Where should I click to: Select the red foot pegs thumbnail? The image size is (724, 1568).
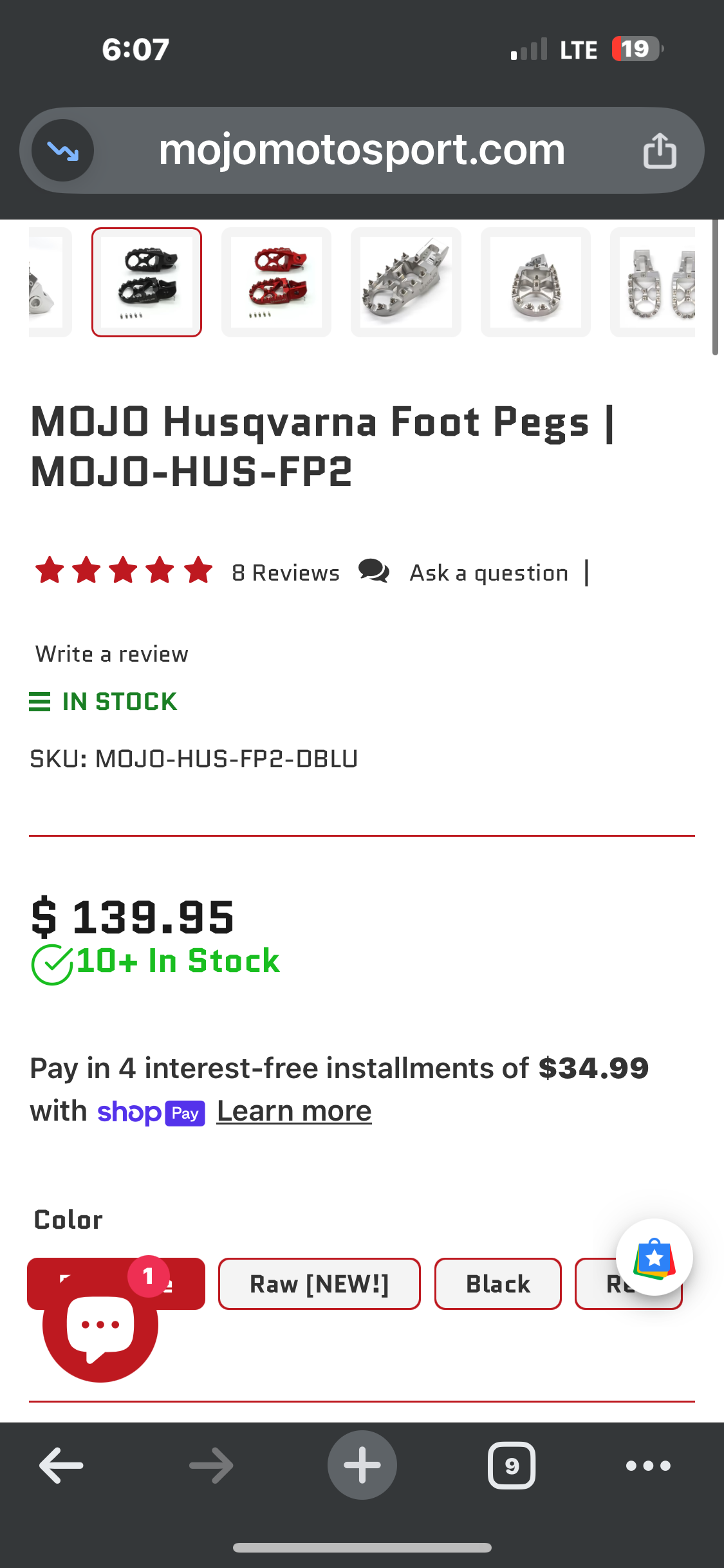(x=277, y=282)
